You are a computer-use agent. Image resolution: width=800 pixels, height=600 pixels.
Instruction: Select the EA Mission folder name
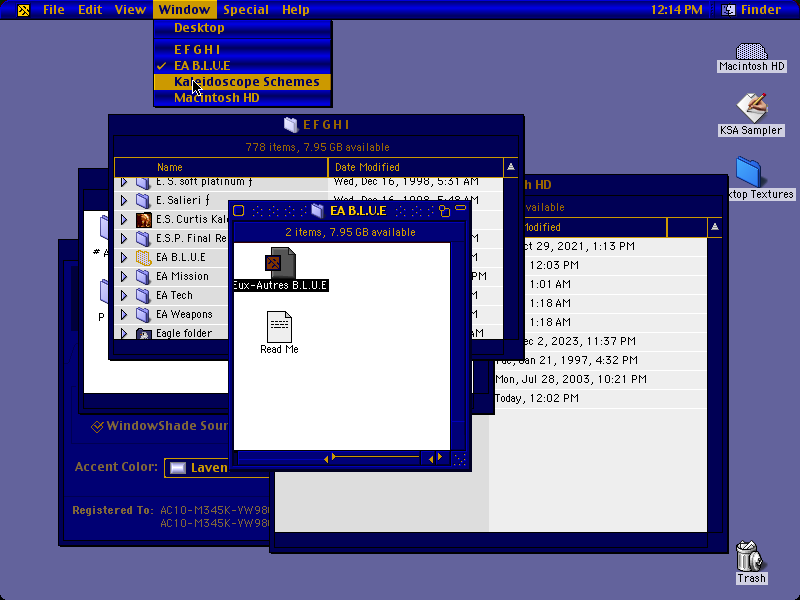pyautogui.click(x=182, y=277)
